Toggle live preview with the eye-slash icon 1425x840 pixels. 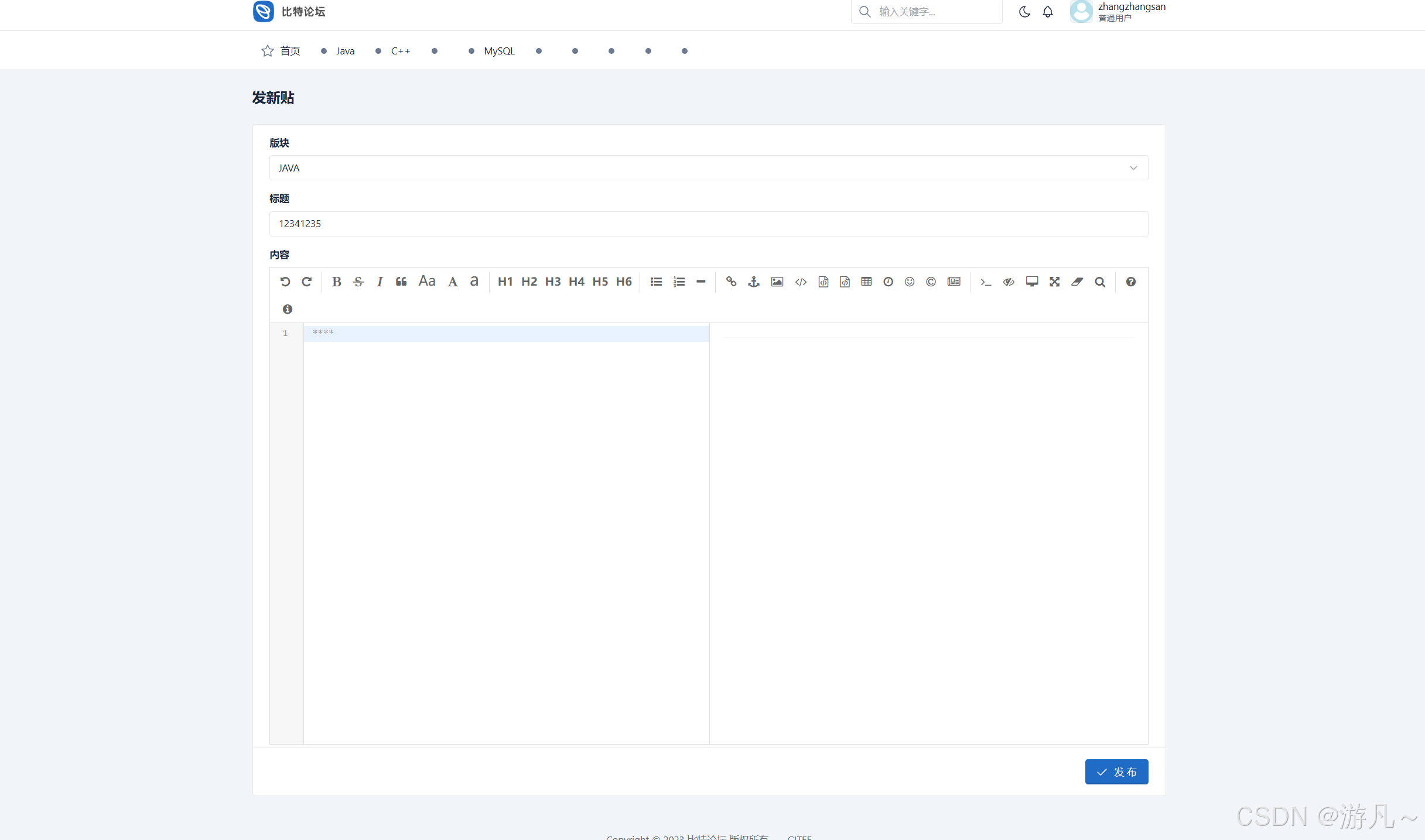1009,282
